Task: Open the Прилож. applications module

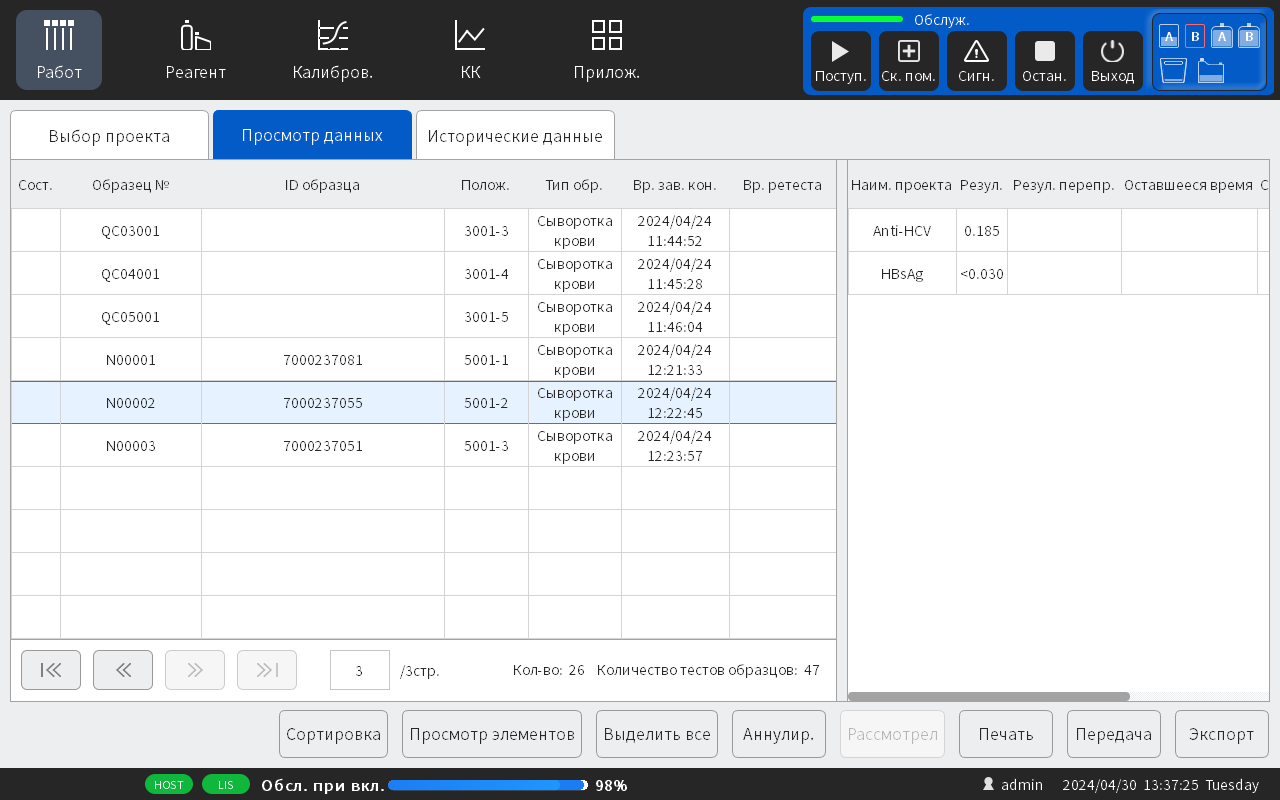Action: pyautogui.click(x=607, y=50)
